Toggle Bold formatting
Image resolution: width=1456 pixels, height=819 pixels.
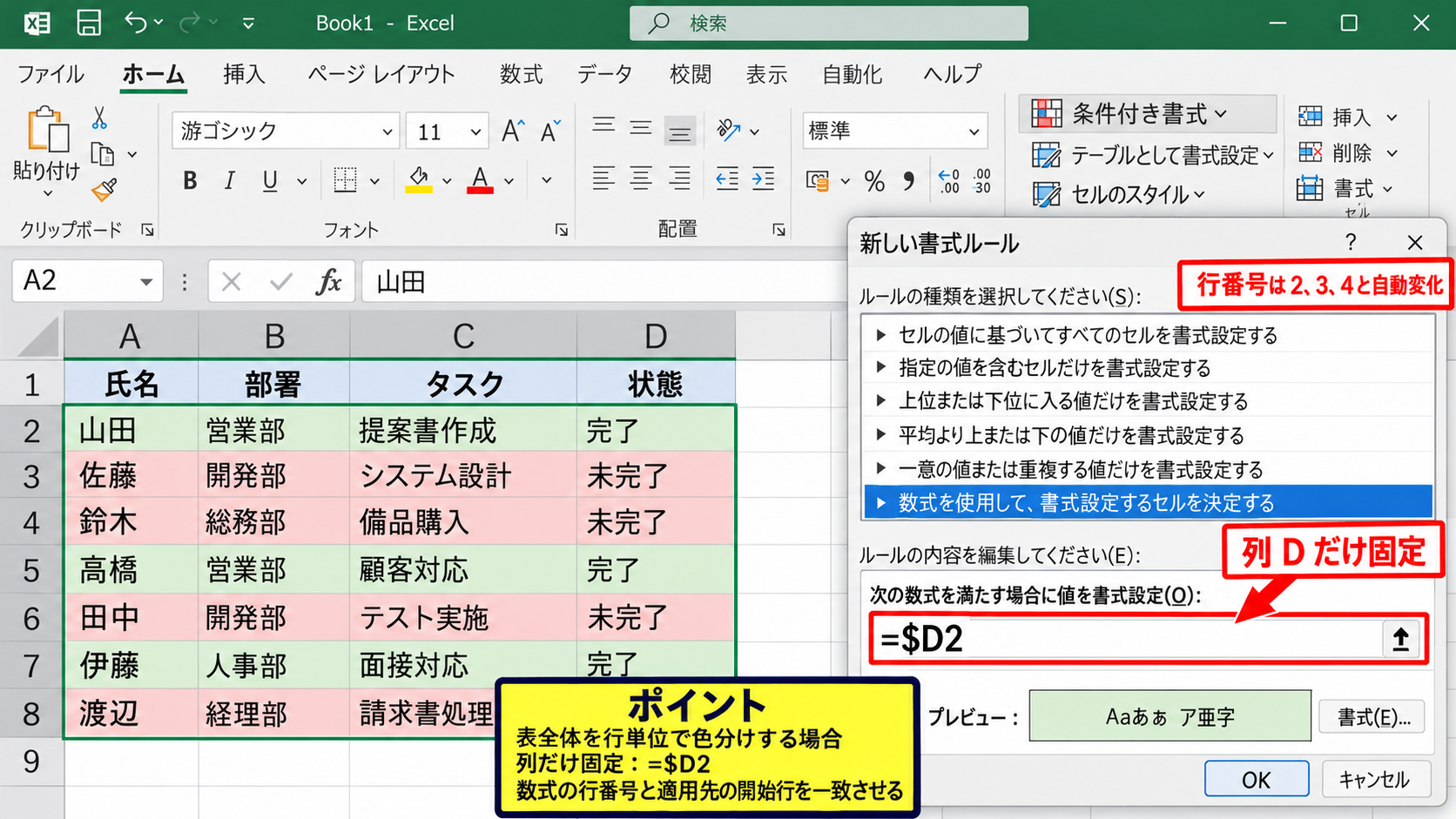click(190, 180)
